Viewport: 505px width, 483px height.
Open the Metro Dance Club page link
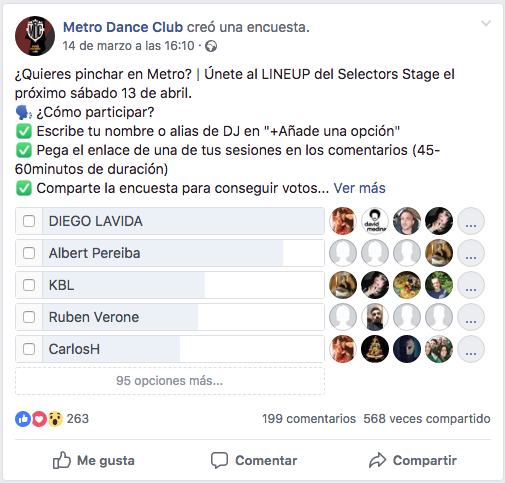click(123, 27)
